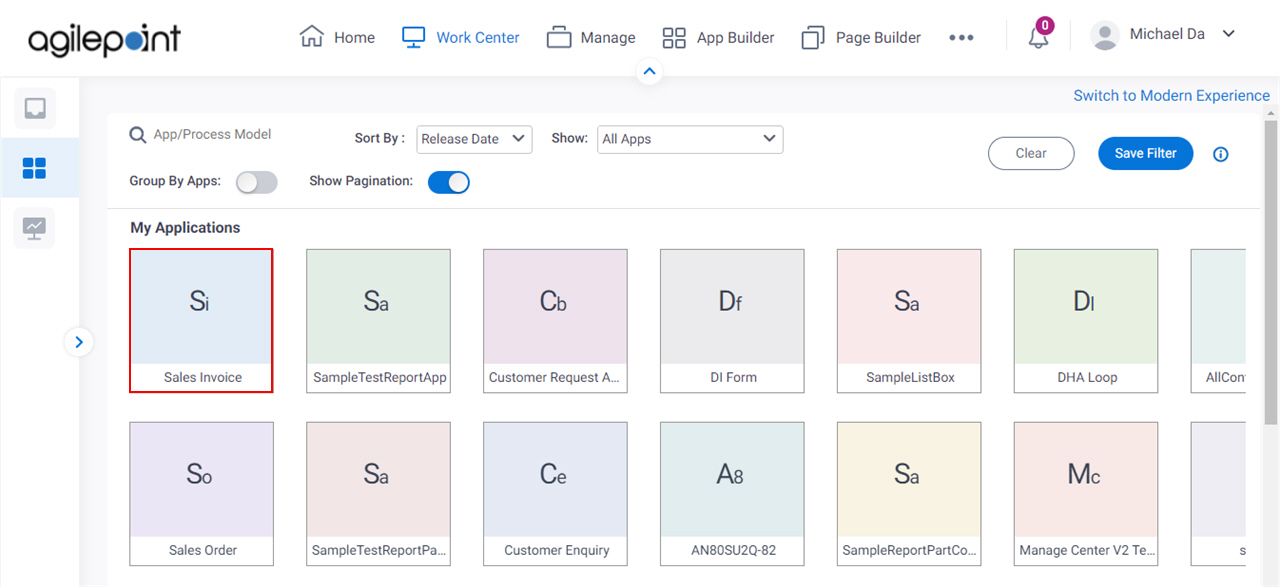Open the Sales Order app tile

click(202, 493)
